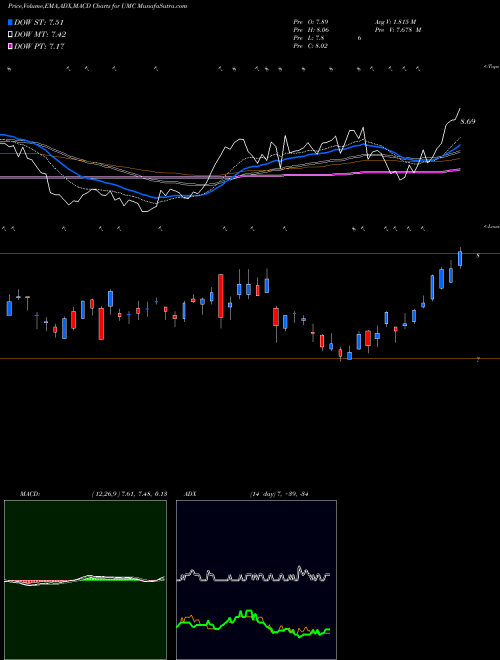This screenshot has height=660, width=500.
Task: Click the 'Pre V: 7.678 M' value
Action: (x=397, y=30)
